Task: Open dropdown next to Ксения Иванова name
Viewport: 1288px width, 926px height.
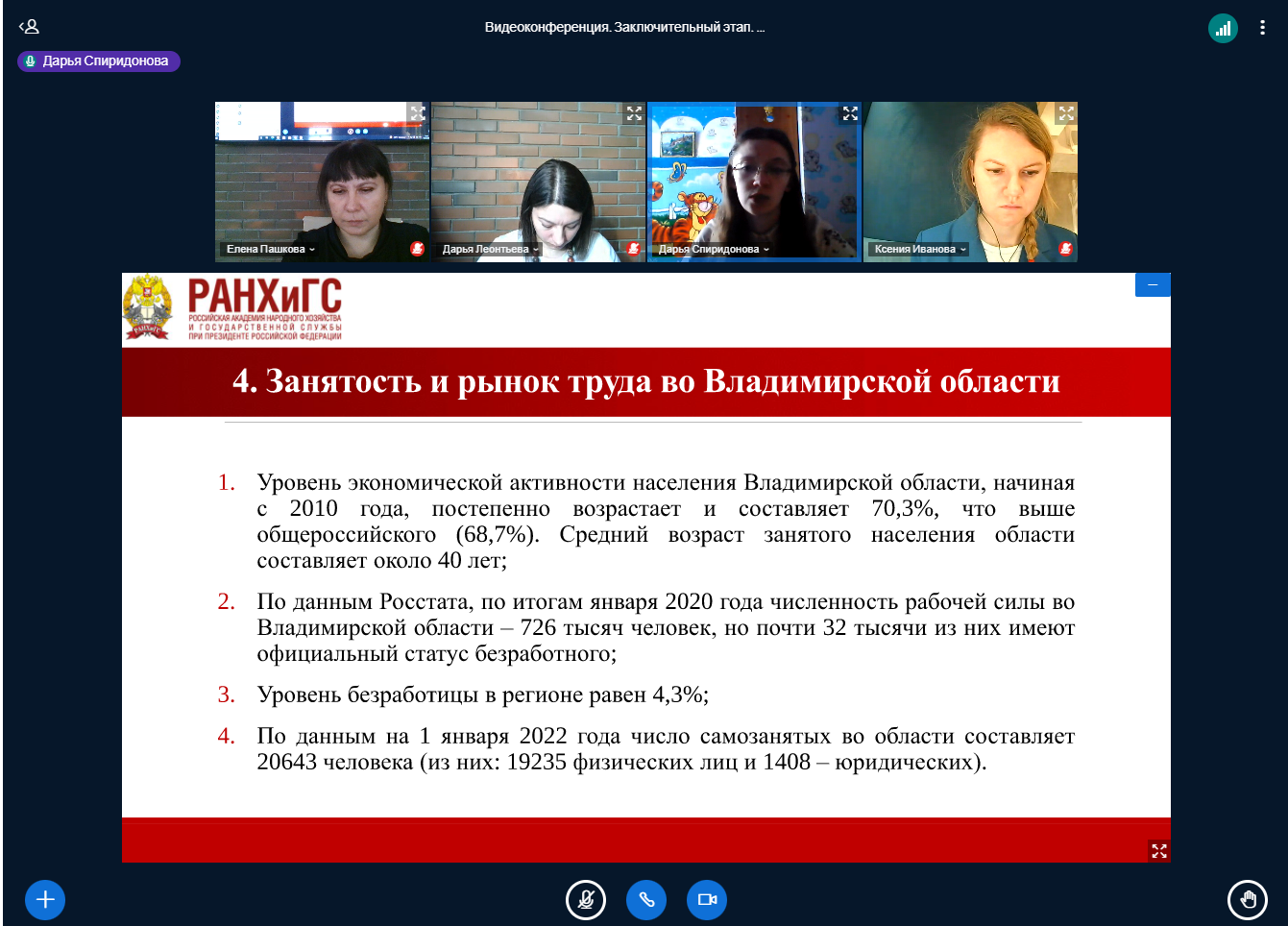Action: click(x=963, y=250)
